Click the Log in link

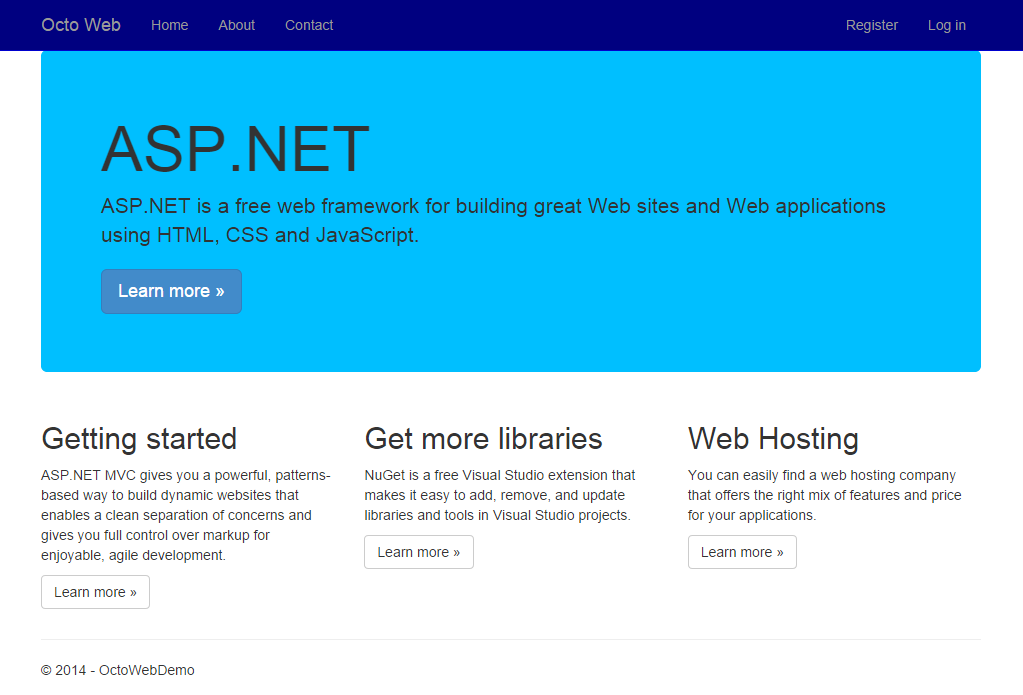[x=946, y=25]
